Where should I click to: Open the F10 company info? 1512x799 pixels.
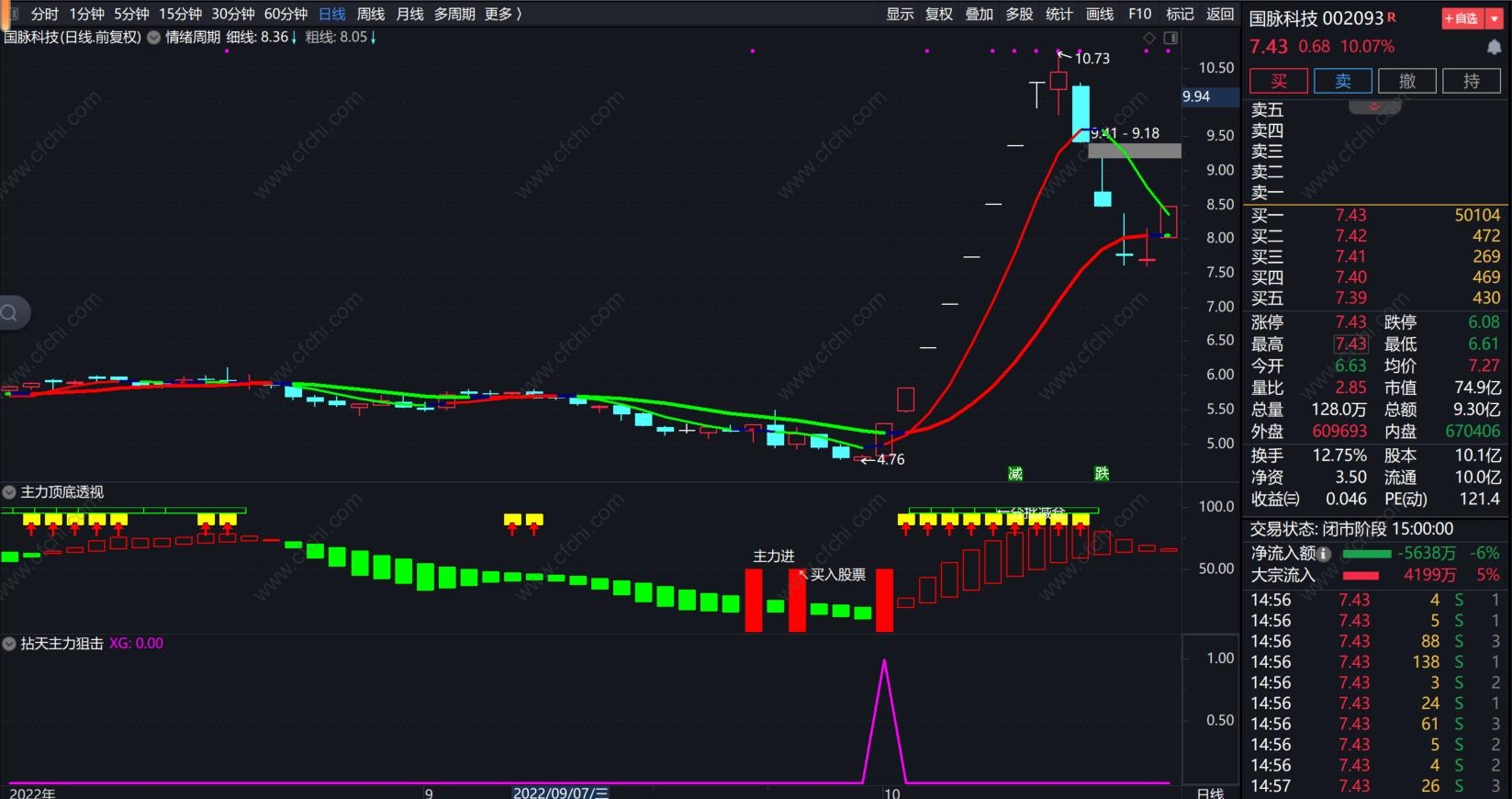tap(1139, 14)
